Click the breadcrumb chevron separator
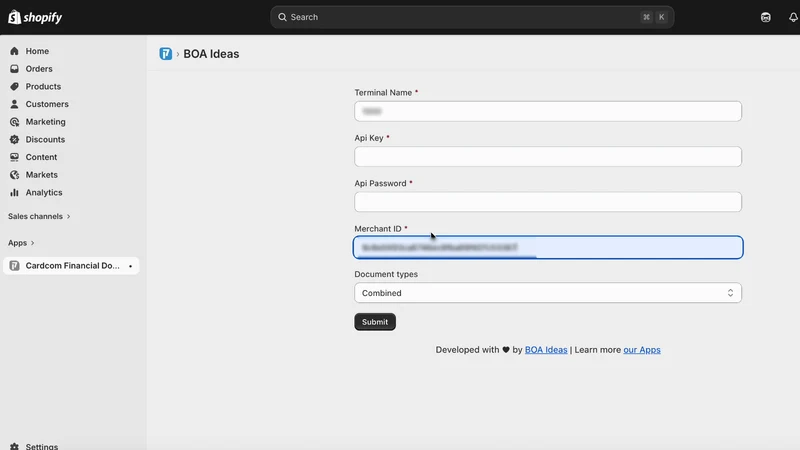Viewport: 800px width, 450px height. [x=178, y=54]
